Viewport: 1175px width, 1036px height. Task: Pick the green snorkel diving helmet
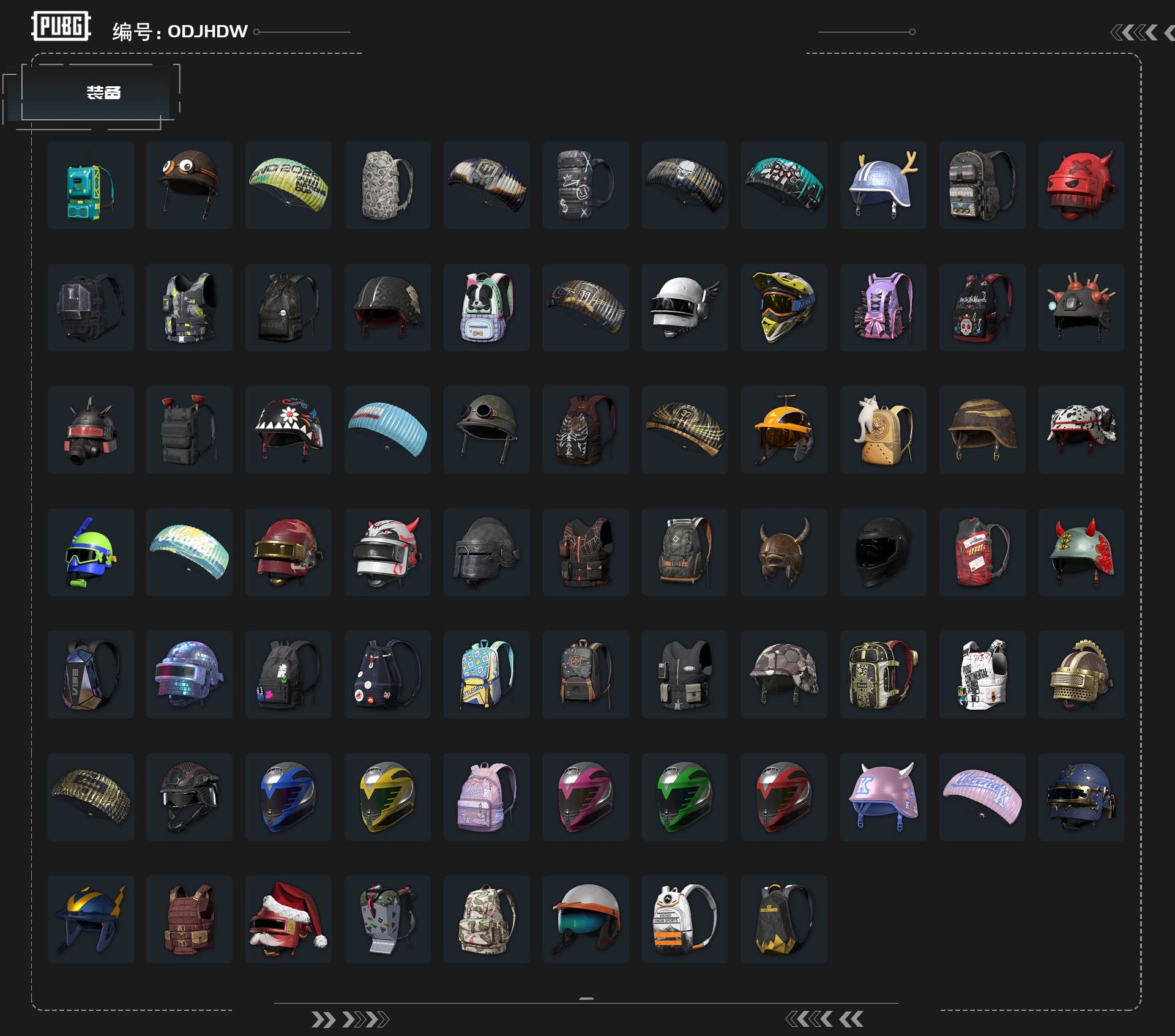point(91,552)
